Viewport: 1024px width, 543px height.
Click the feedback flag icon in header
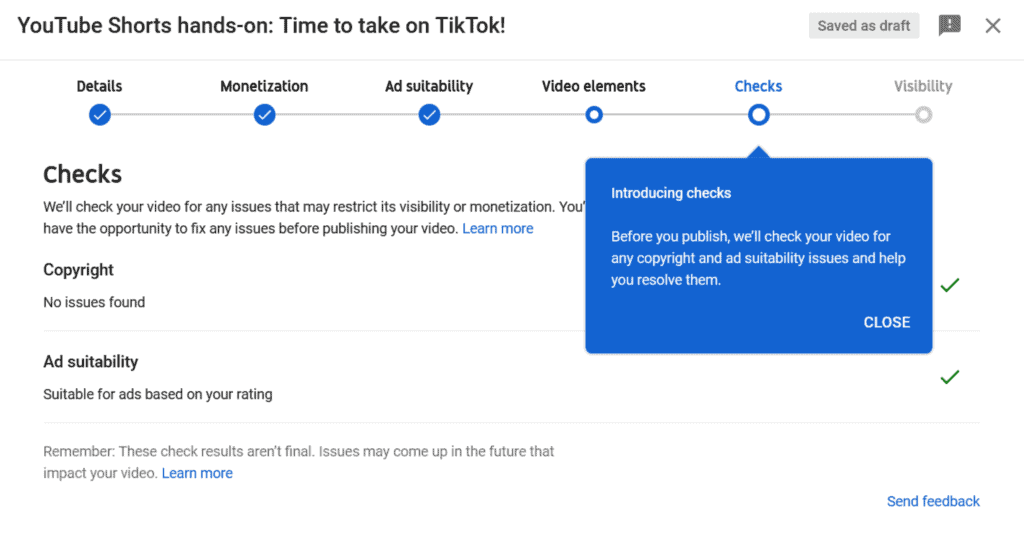coord(949,25)
